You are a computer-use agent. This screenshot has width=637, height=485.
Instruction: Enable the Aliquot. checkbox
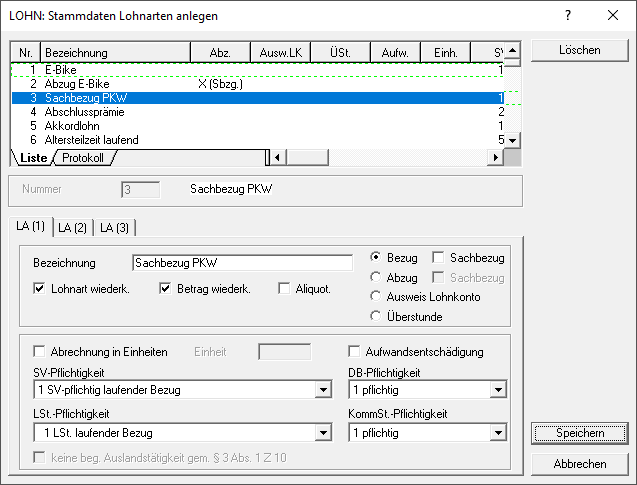click(x=285, y=290)
